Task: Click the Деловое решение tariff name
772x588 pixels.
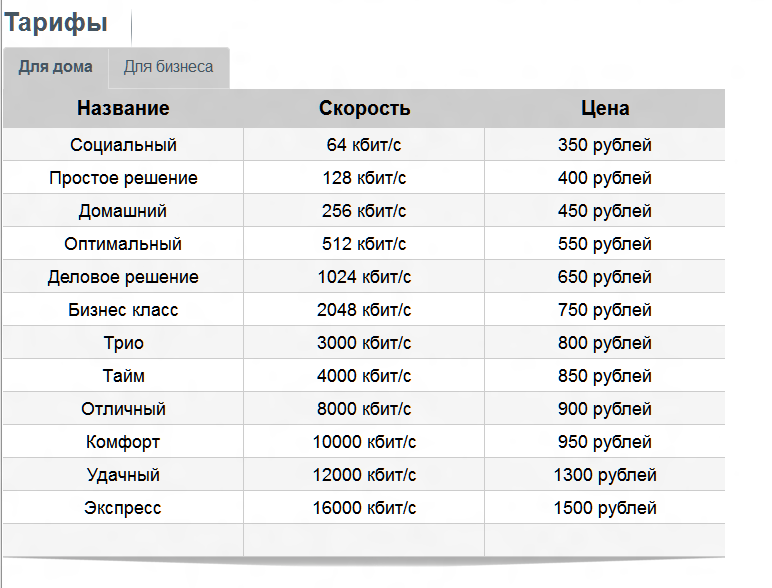Action: point(123,277)
